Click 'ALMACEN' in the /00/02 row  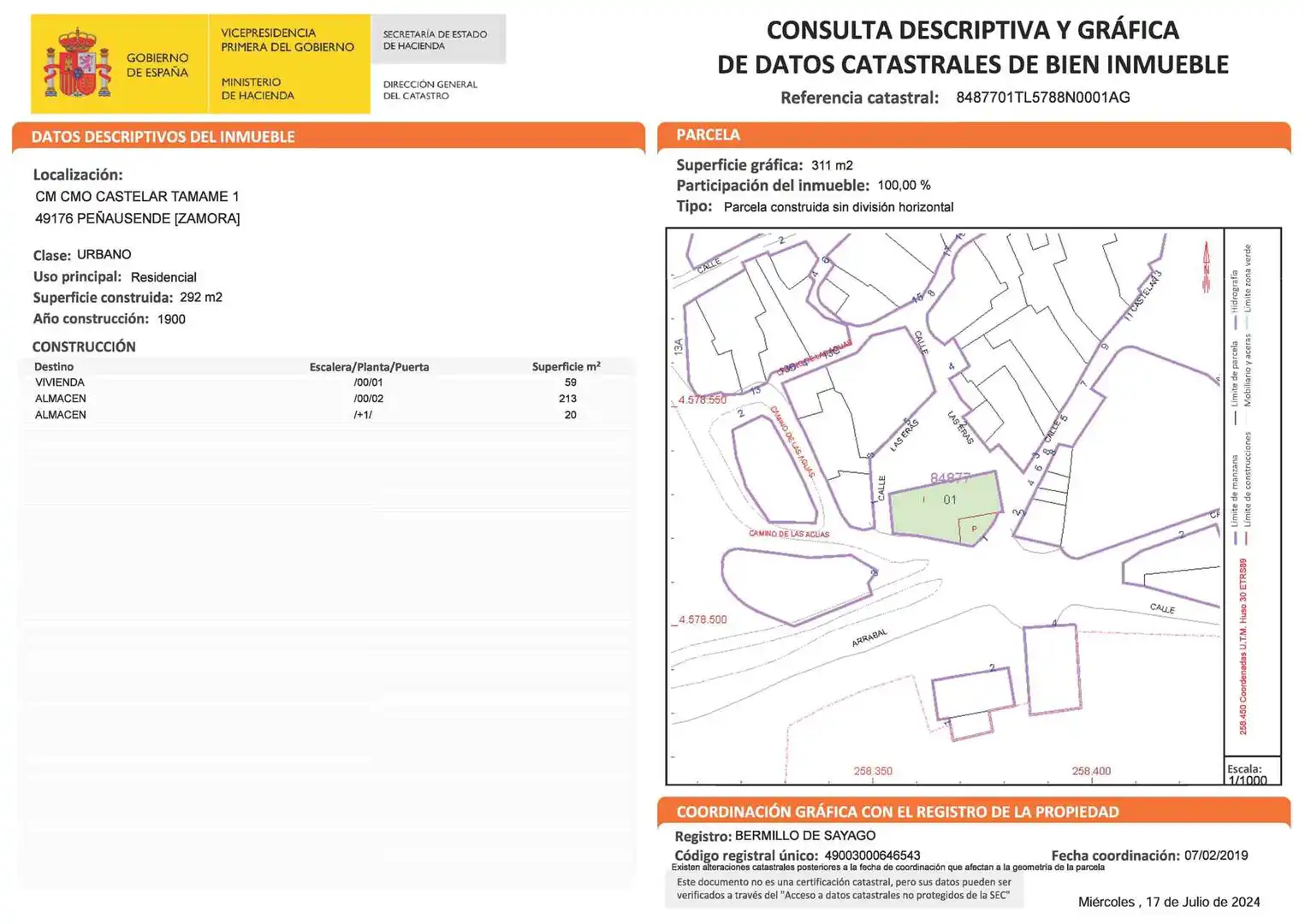click(x=61, y=399)
